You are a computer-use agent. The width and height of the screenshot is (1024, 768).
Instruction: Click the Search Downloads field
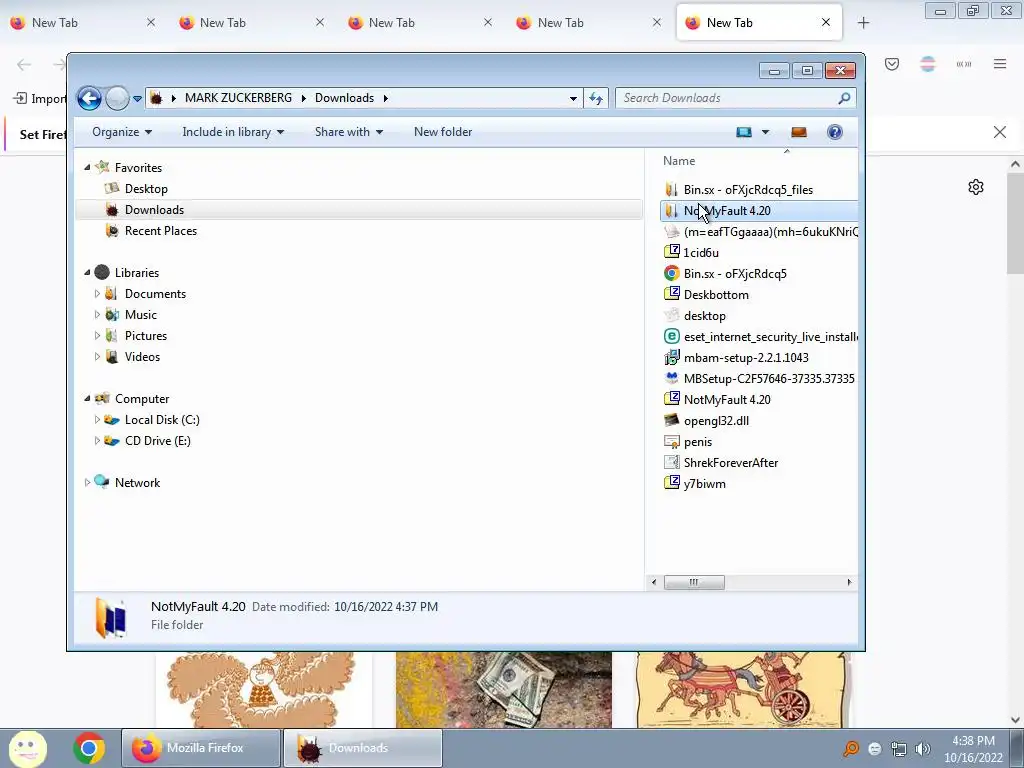coord(735,98)
